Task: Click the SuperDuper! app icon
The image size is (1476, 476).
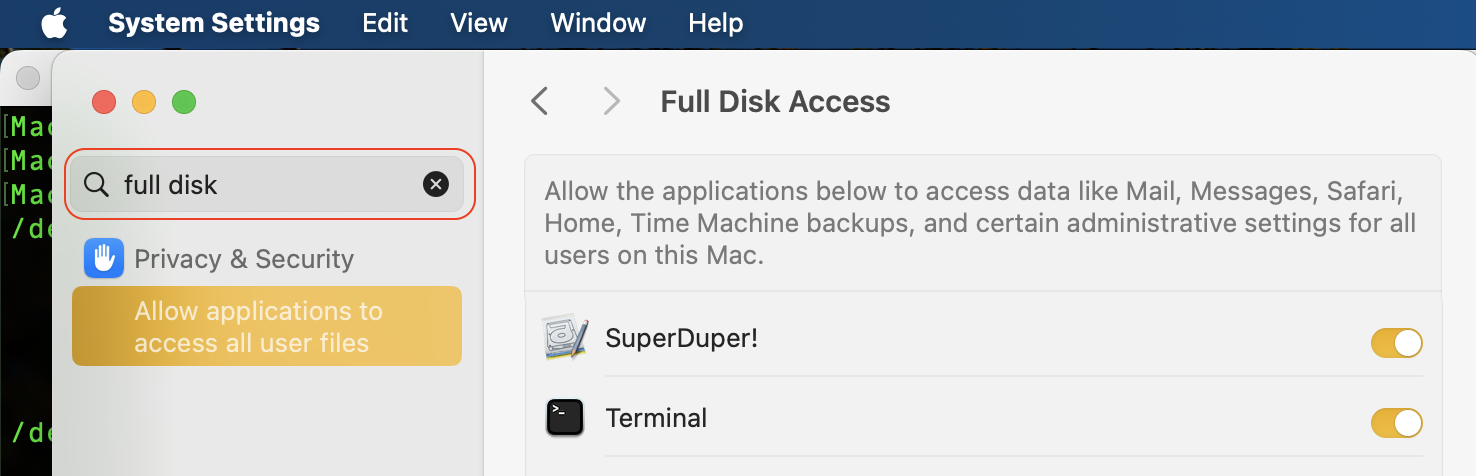Action: coord(565,338)
